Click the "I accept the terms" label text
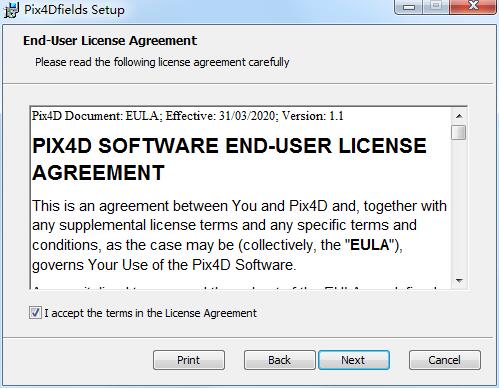Image resolution: width=499 pixels, height=388 pixels. pos(151,313)
